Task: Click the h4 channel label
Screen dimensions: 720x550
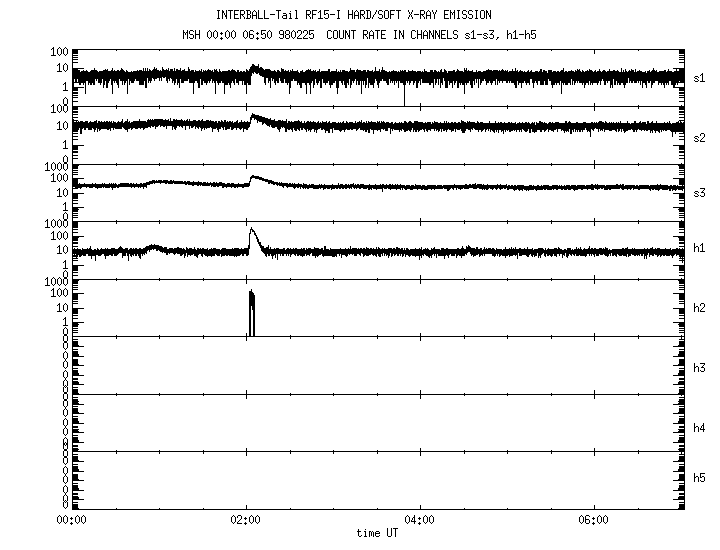Action: click(x=700, y=428)
